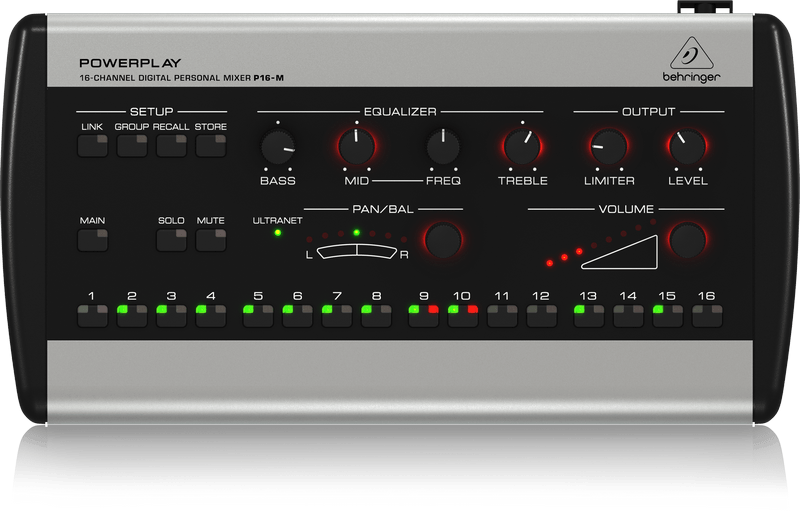Viewport: 800px width, 513px height.
Task: Select channel 16 button
Action: click(x=707, y=317)
